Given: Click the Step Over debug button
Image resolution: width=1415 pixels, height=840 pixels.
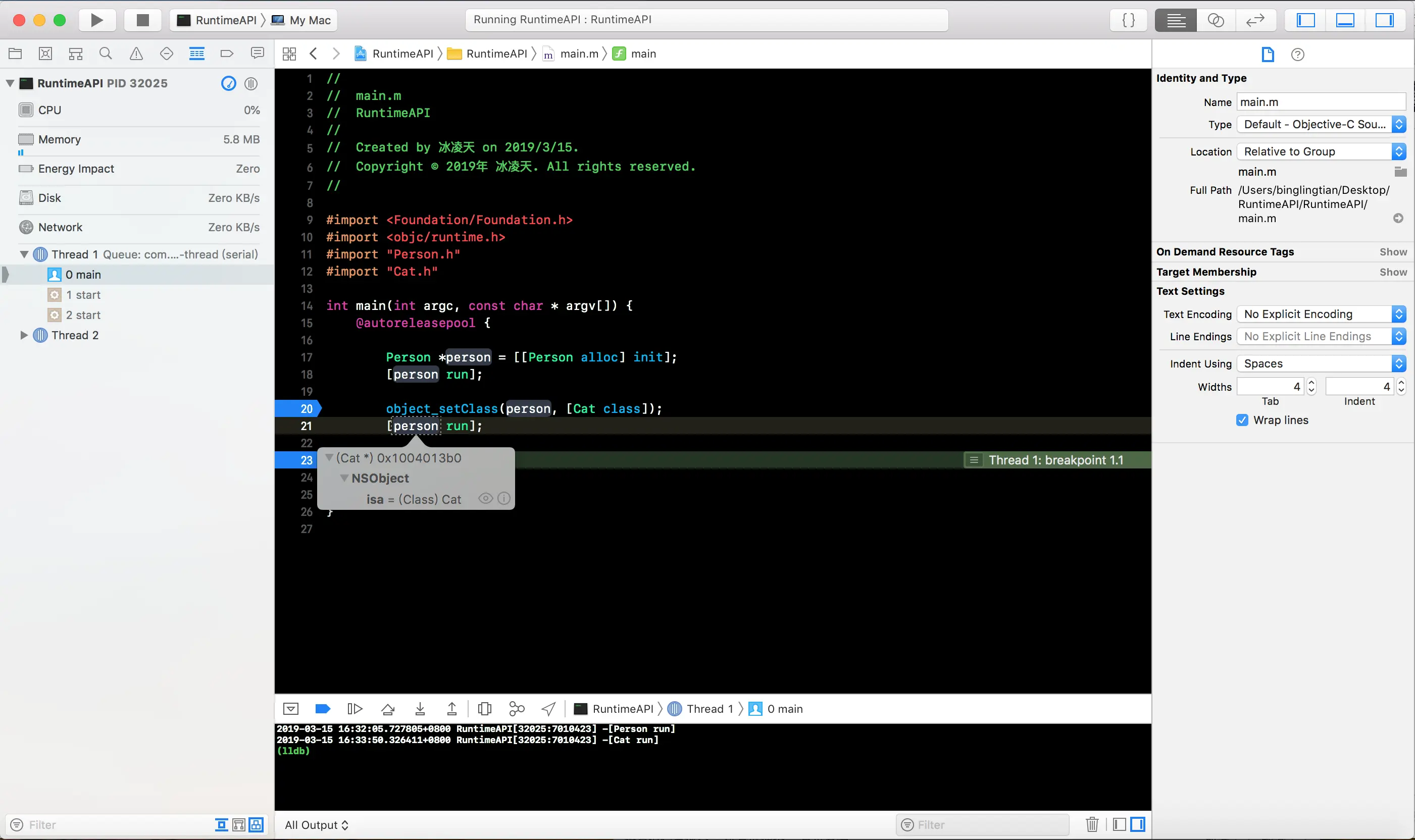Looking at the screenshot, I should coord(388,709).
